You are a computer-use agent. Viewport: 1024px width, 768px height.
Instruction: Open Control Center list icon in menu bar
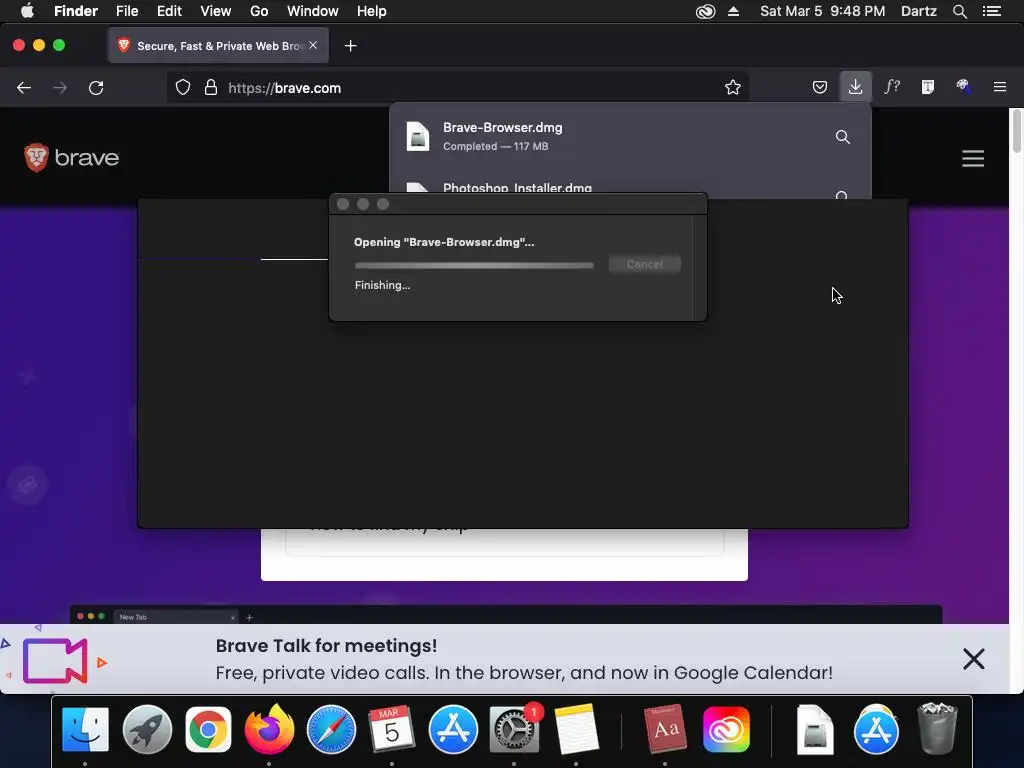[991, 11]
